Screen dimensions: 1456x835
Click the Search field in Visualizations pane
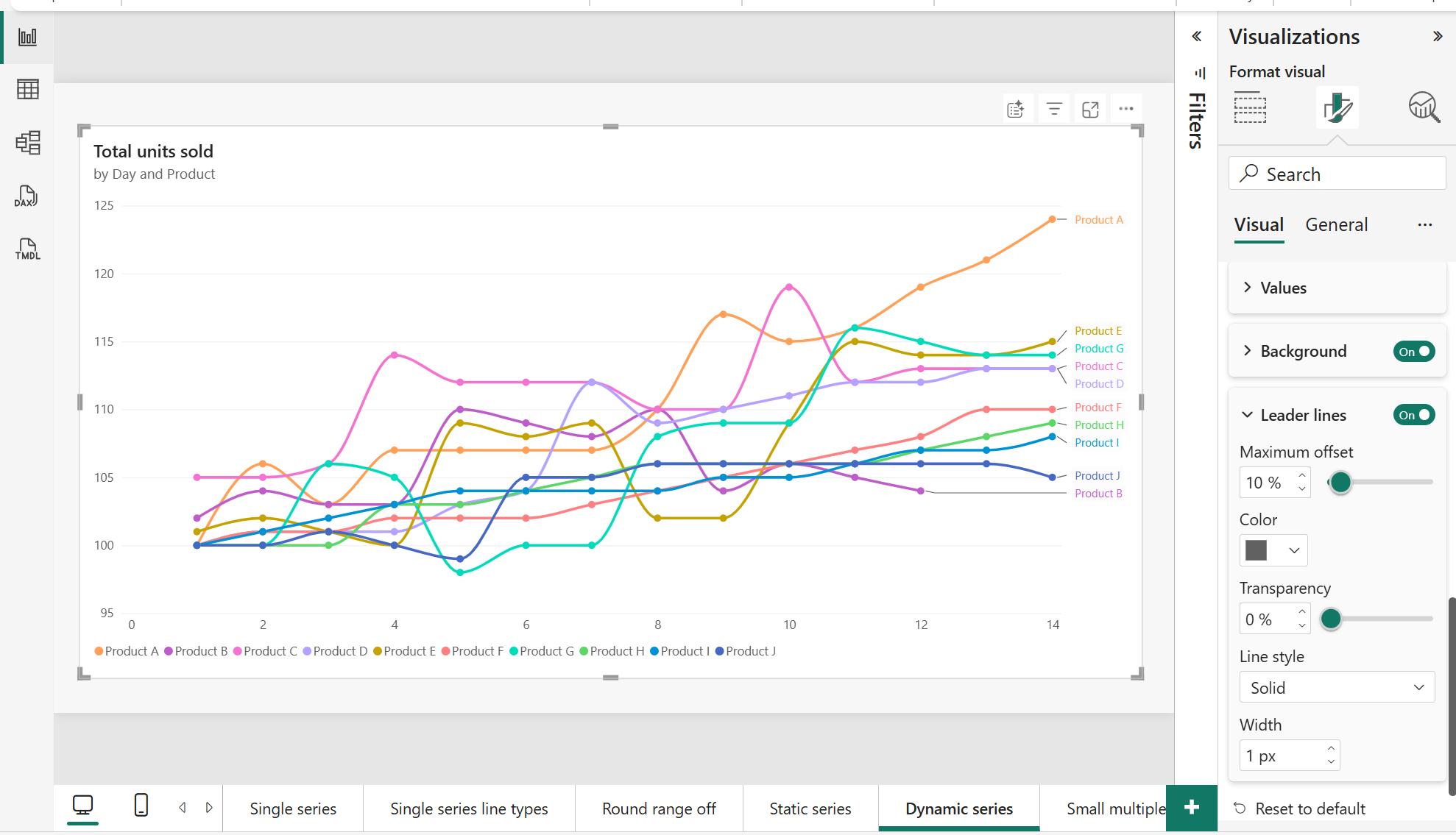[1336, 173]
